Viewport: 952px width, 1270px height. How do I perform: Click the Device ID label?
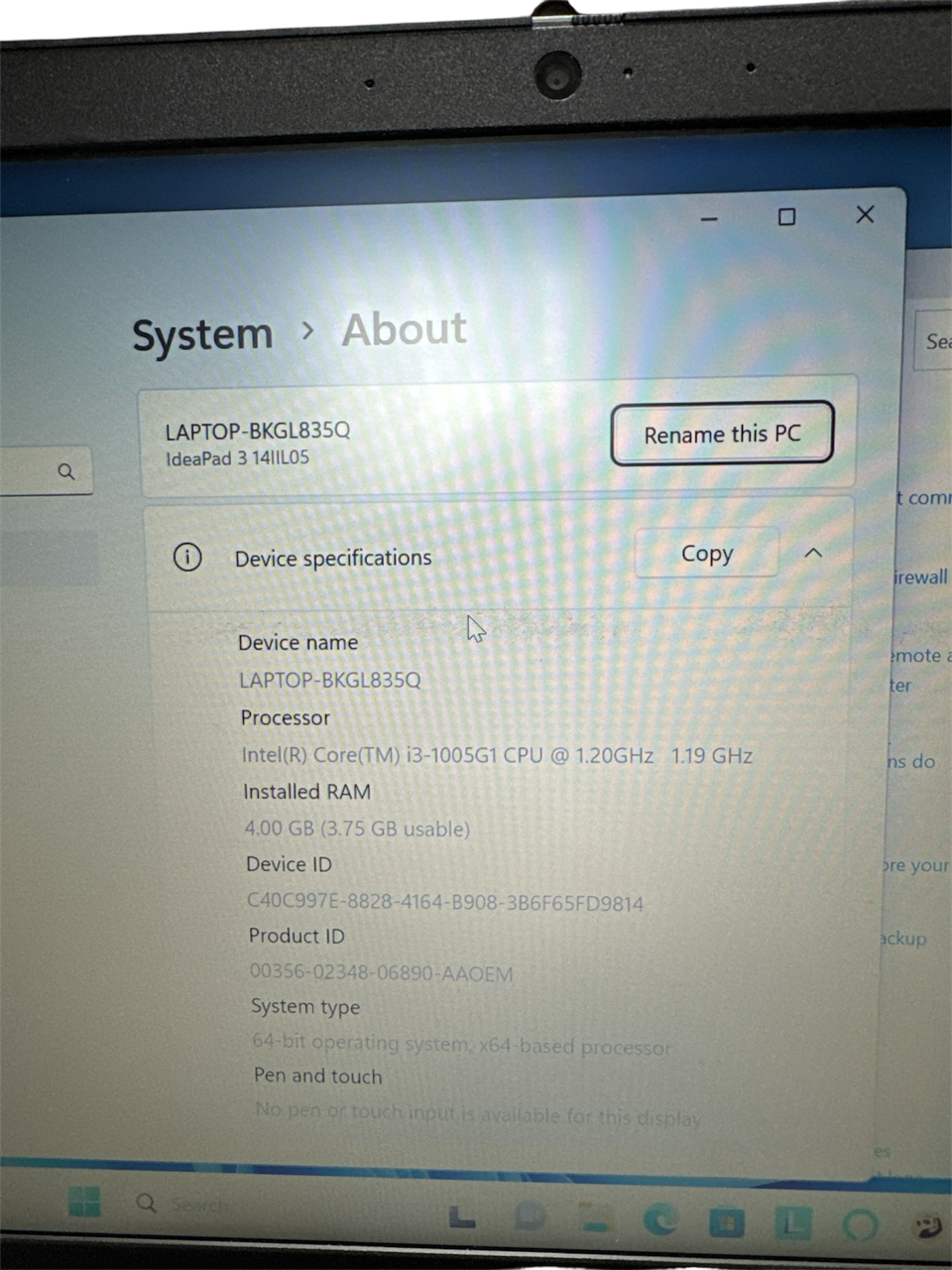(289, 864)
